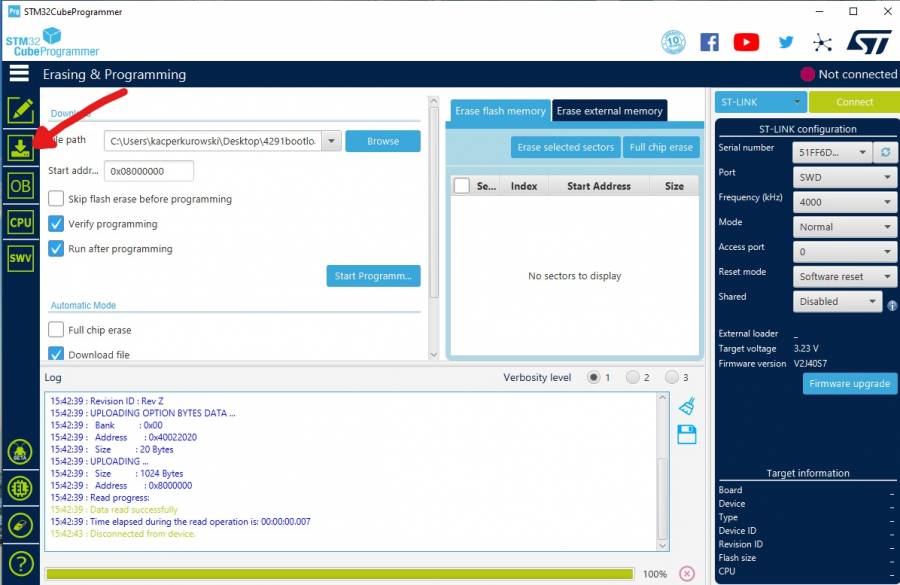Set verbosity level to 3
The height and width of the screenshot is (585, 900).
coord(672,377)
